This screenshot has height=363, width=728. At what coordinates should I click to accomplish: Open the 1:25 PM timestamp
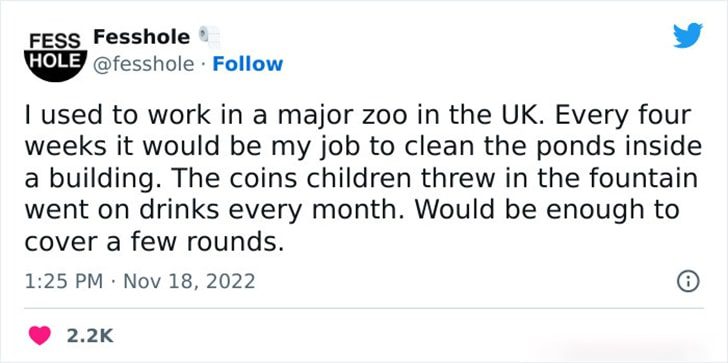coord(64,281)
